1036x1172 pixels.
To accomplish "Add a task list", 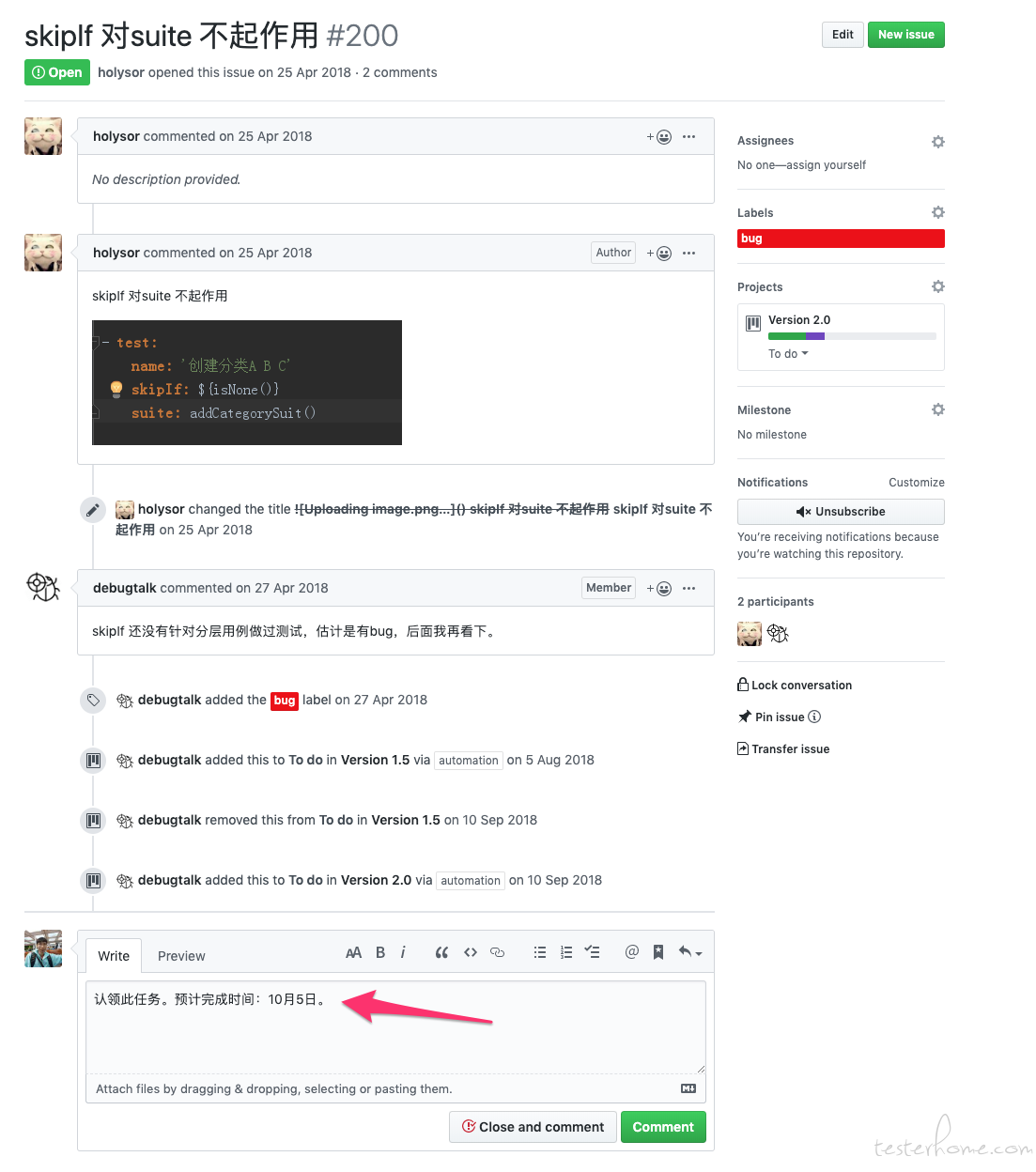I will [592, 952].
